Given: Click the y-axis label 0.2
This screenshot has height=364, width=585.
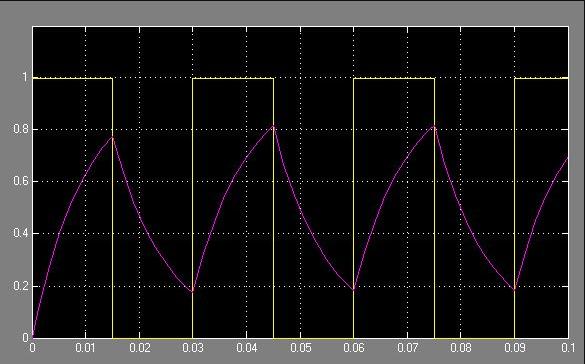Looking at the screenshot, I should [21, 286].
